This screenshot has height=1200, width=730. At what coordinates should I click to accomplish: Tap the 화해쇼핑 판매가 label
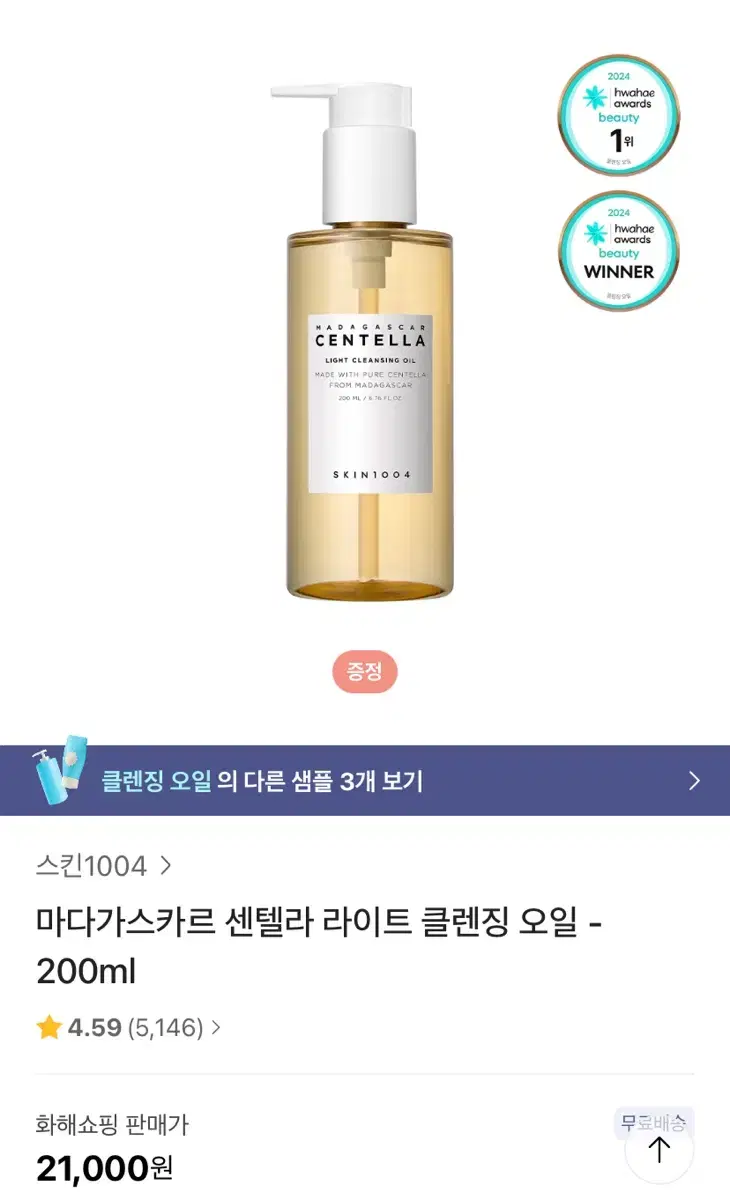pyautogui.click(x=112, y=1125)
